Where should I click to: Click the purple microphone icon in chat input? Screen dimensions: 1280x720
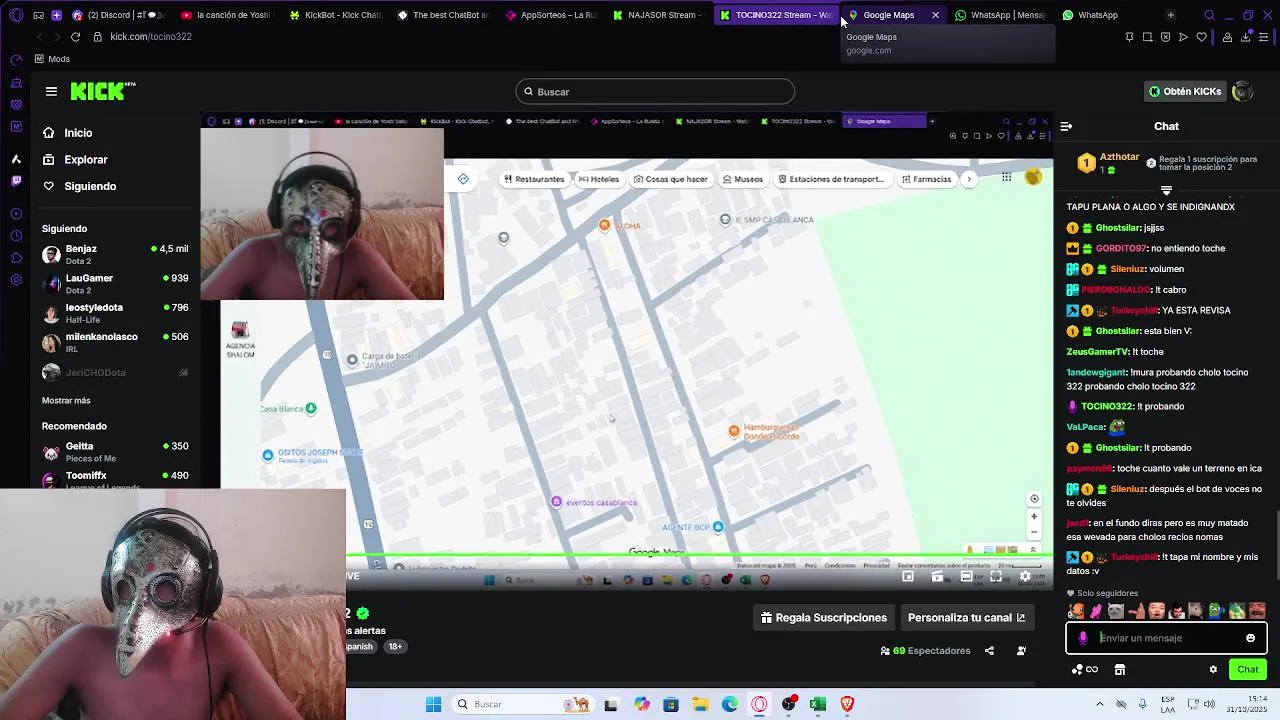point(1083,638)
